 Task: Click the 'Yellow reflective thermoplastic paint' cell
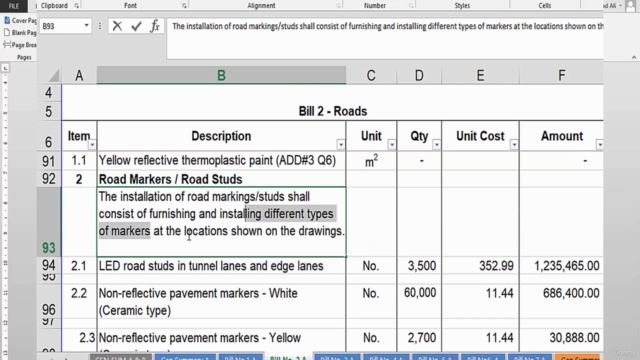point(221,160)
